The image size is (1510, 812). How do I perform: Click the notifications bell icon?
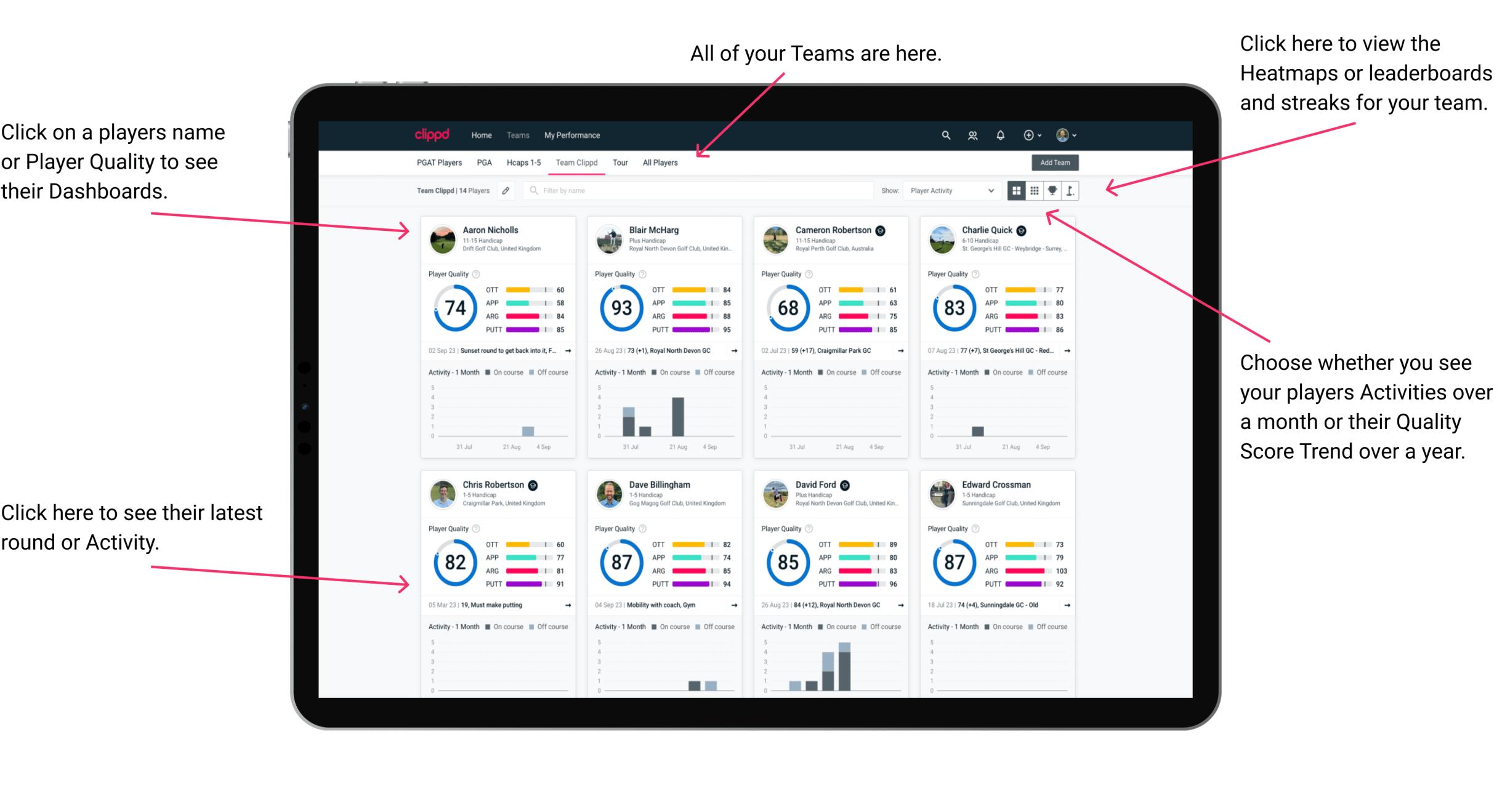click(x=994, y=135)
